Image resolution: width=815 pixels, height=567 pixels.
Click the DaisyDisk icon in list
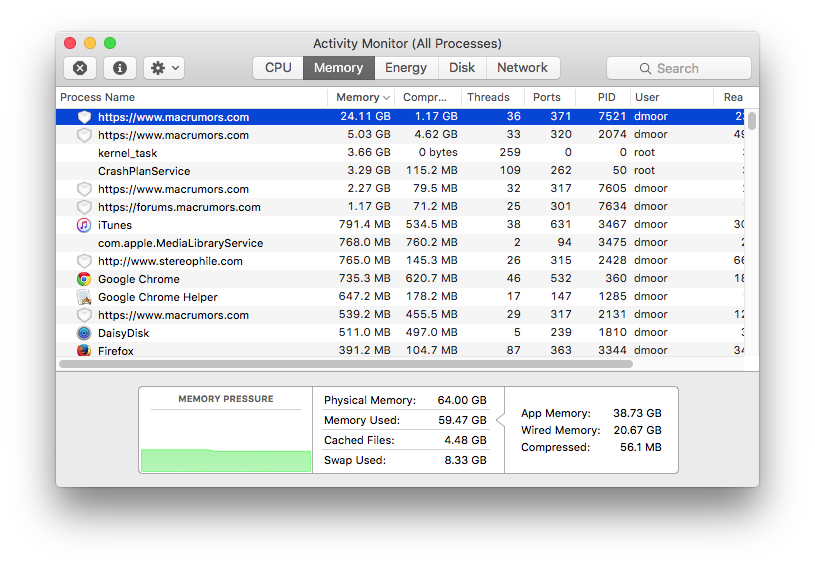point(84,333)
